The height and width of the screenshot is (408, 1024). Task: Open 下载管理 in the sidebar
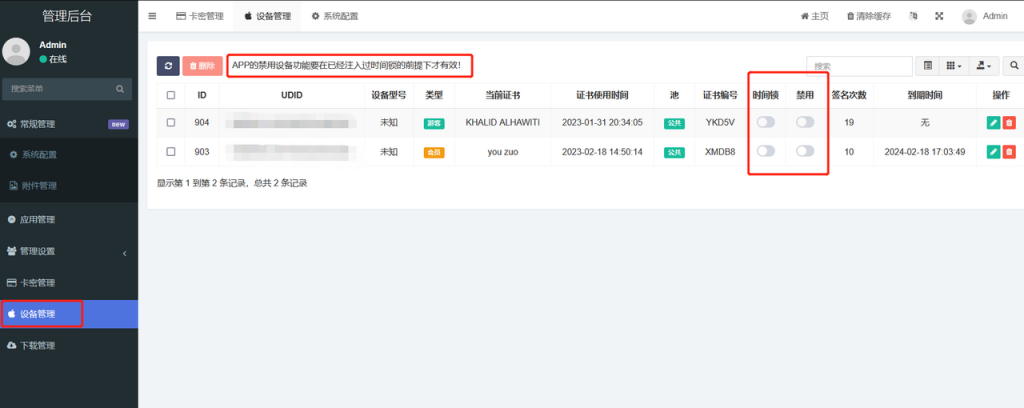click(x=68, y=345)
